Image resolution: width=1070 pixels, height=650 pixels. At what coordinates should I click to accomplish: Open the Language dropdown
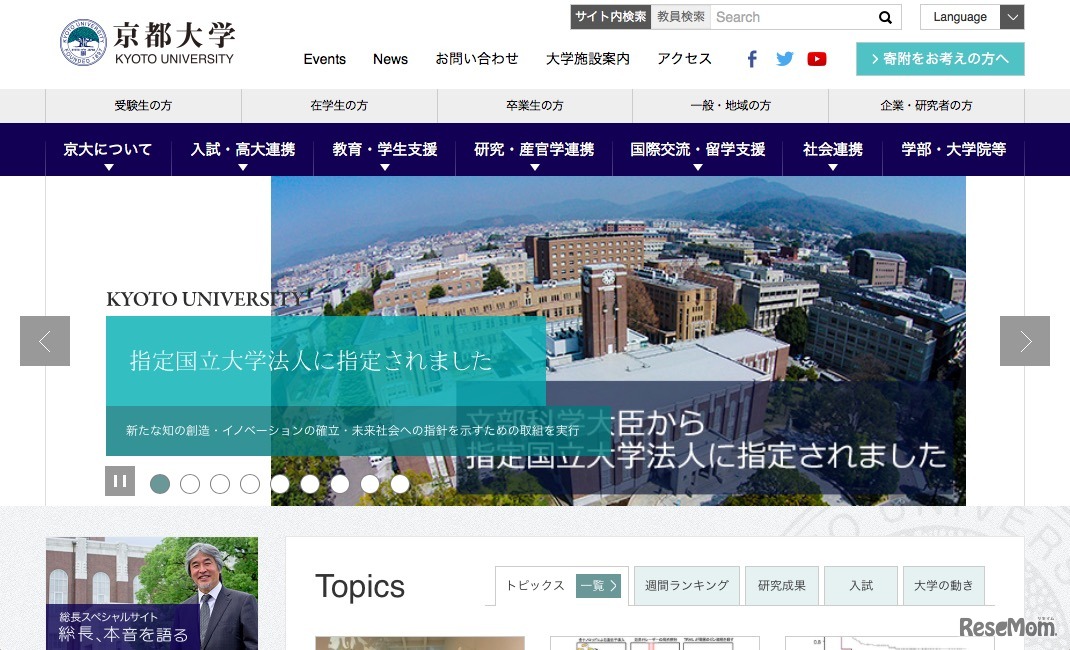pos(972,17)
